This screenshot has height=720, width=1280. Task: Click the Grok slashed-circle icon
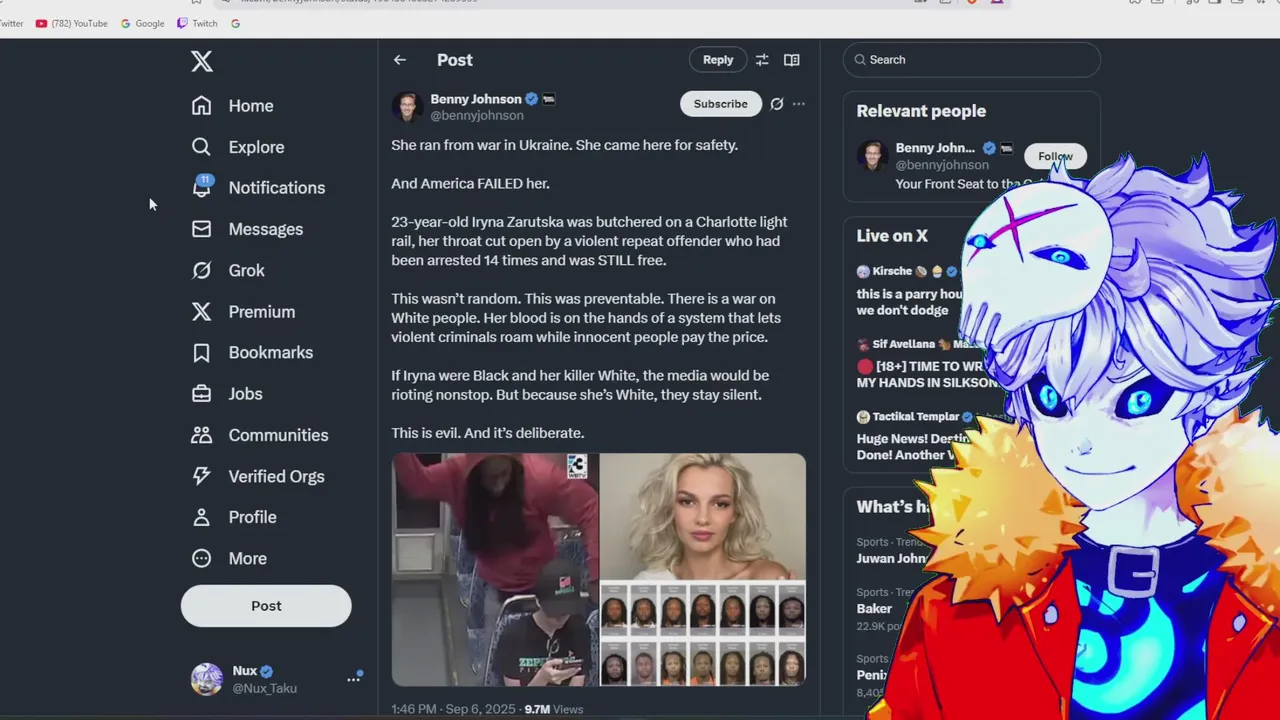202,270
